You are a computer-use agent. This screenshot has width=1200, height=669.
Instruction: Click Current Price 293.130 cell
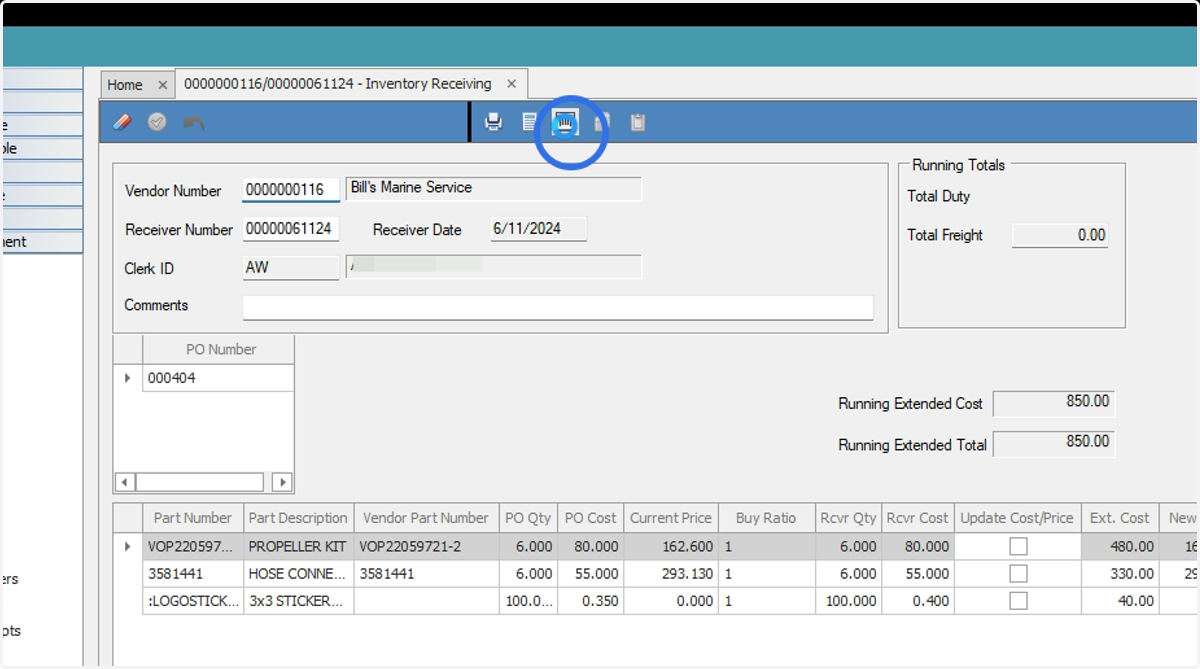point(671,574)
